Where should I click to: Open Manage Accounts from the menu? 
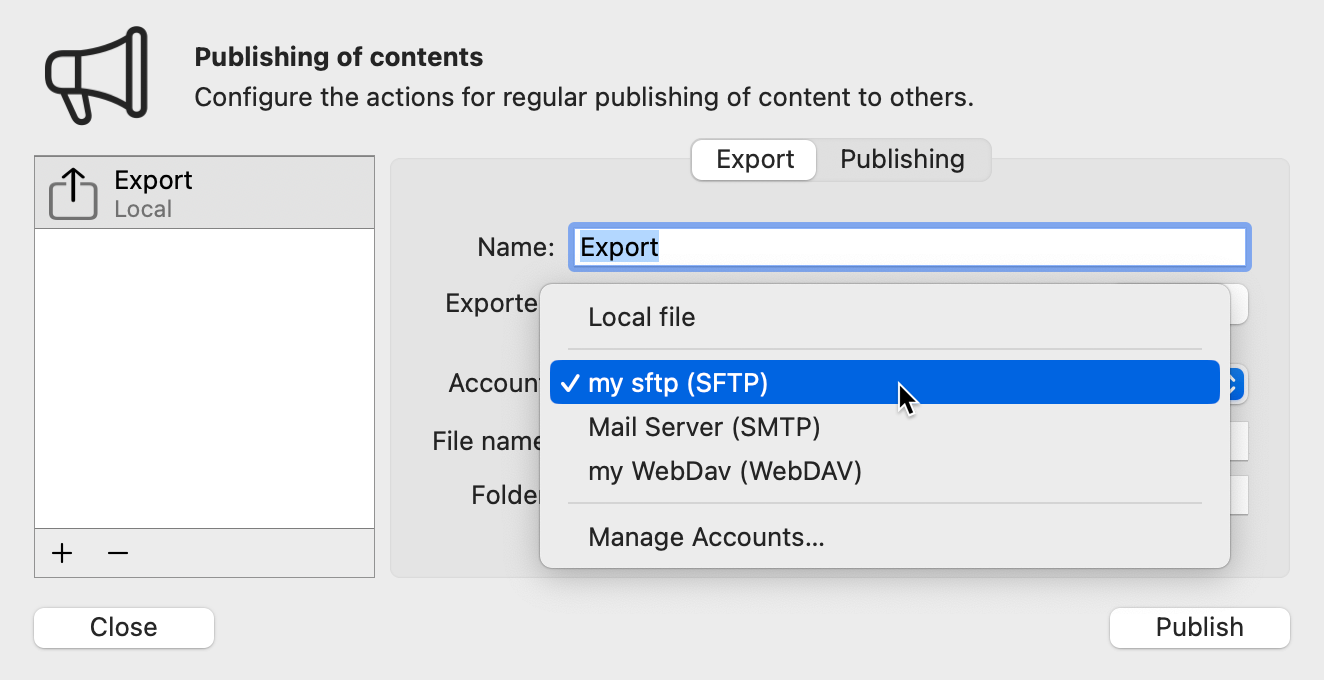705,537
